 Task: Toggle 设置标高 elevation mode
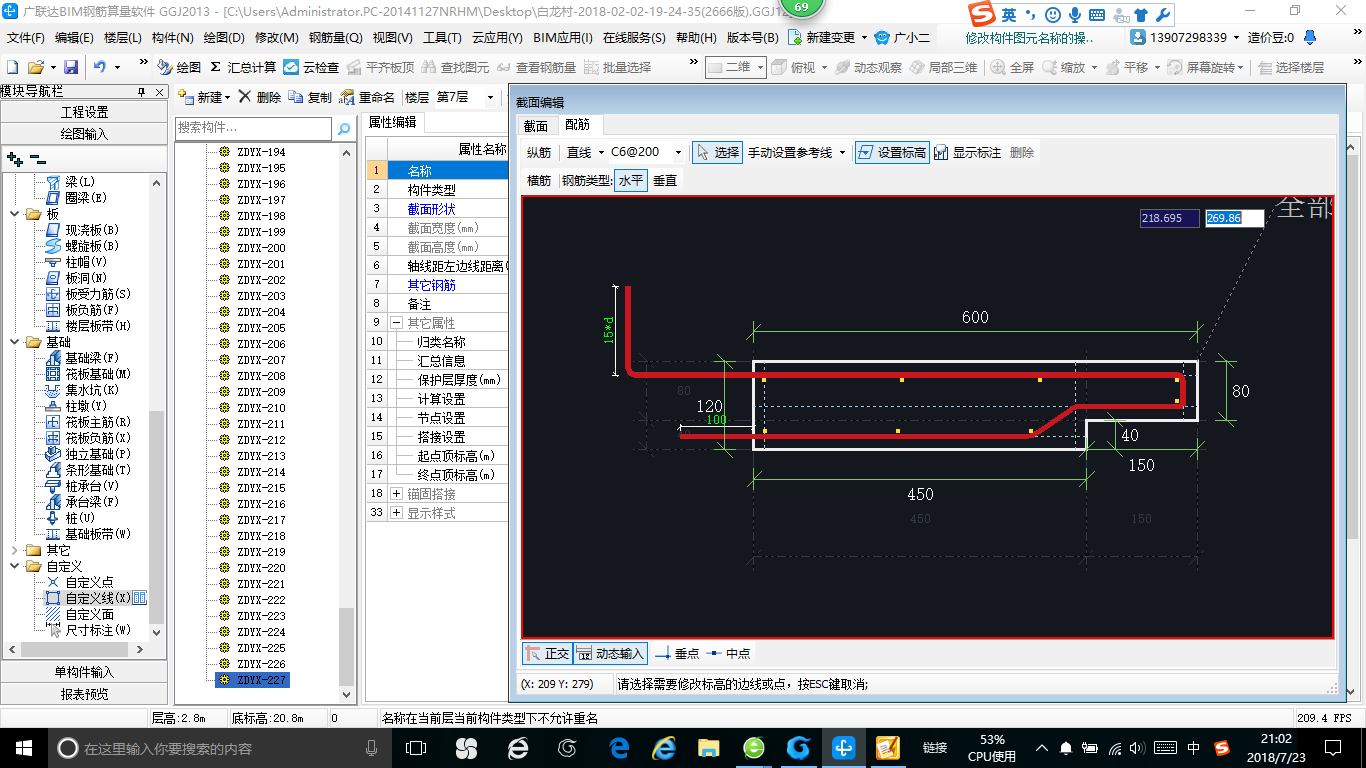click(891, 152)
